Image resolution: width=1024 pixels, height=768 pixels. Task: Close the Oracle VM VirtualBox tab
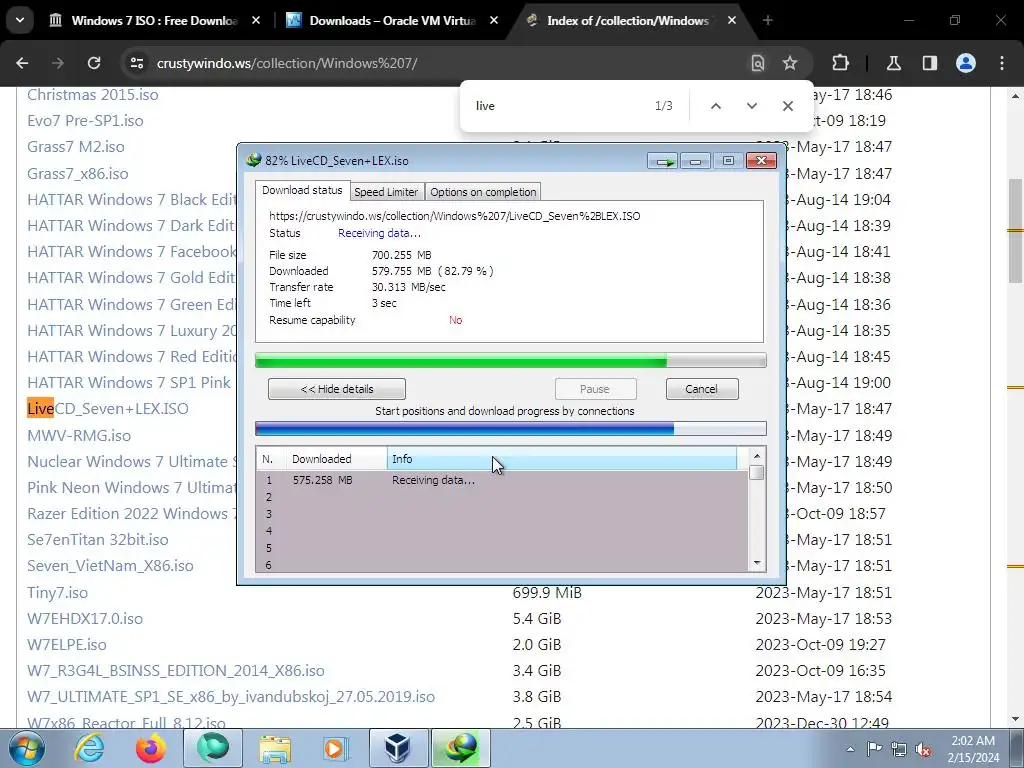click(x=494, y=20)
